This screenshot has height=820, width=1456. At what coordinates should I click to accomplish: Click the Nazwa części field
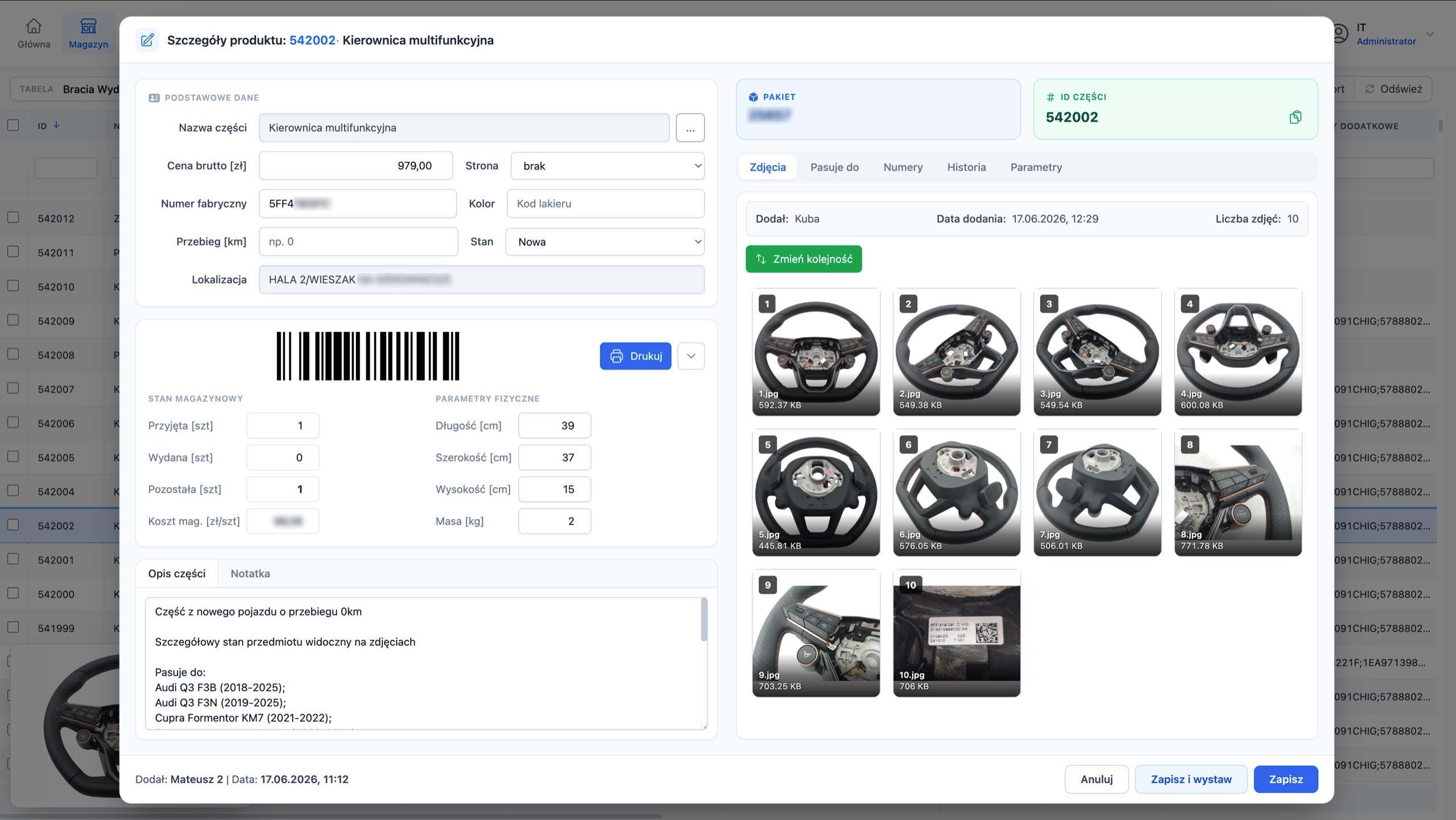tap(464, 128)
